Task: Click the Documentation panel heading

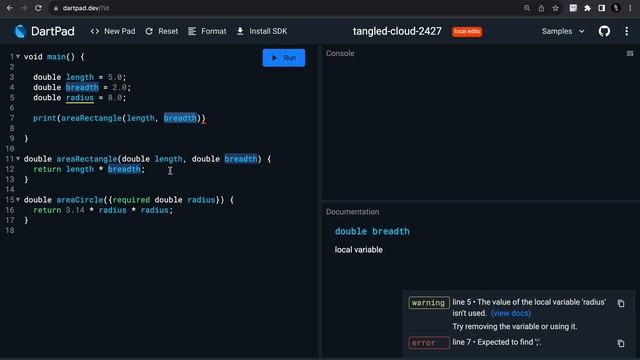Action: pos(352,212)
